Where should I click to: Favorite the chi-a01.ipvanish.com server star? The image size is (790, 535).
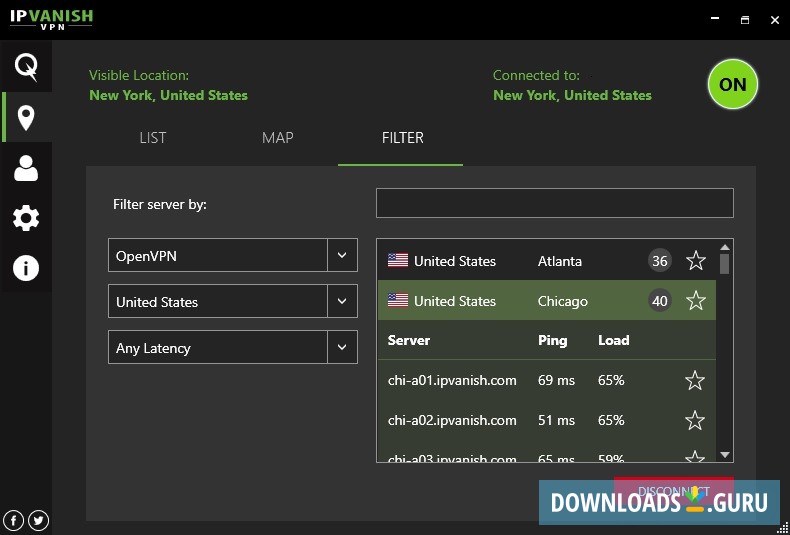click(695, 380)
